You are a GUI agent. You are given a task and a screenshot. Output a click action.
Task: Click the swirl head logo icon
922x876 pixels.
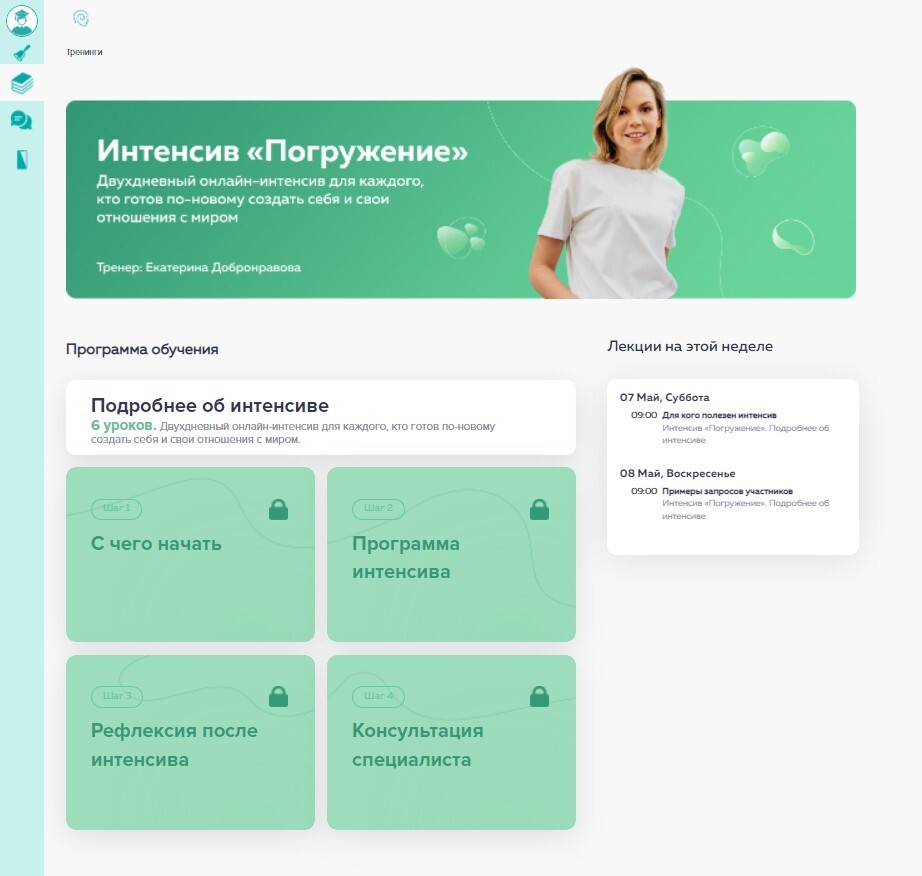pyautogui.click(x=81, y=18)
